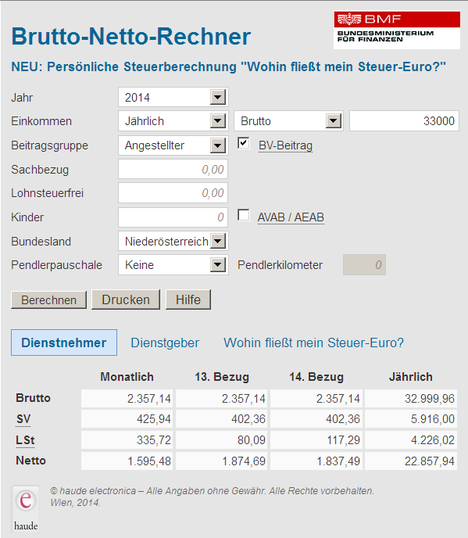Viewport: 468px width, 538px height.
Task: Expand the Pendlerpauschale Keine dropdown
Action: 173,265
